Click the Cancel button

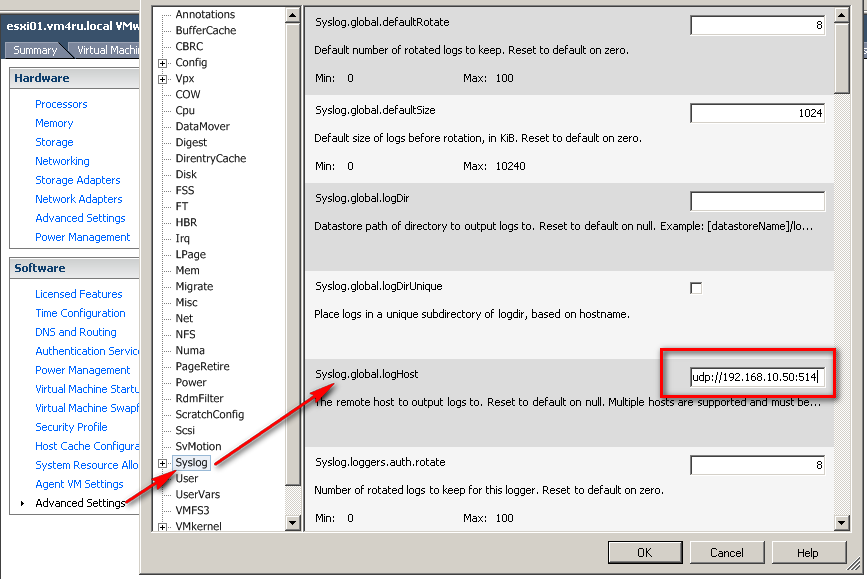coord(727,552)
